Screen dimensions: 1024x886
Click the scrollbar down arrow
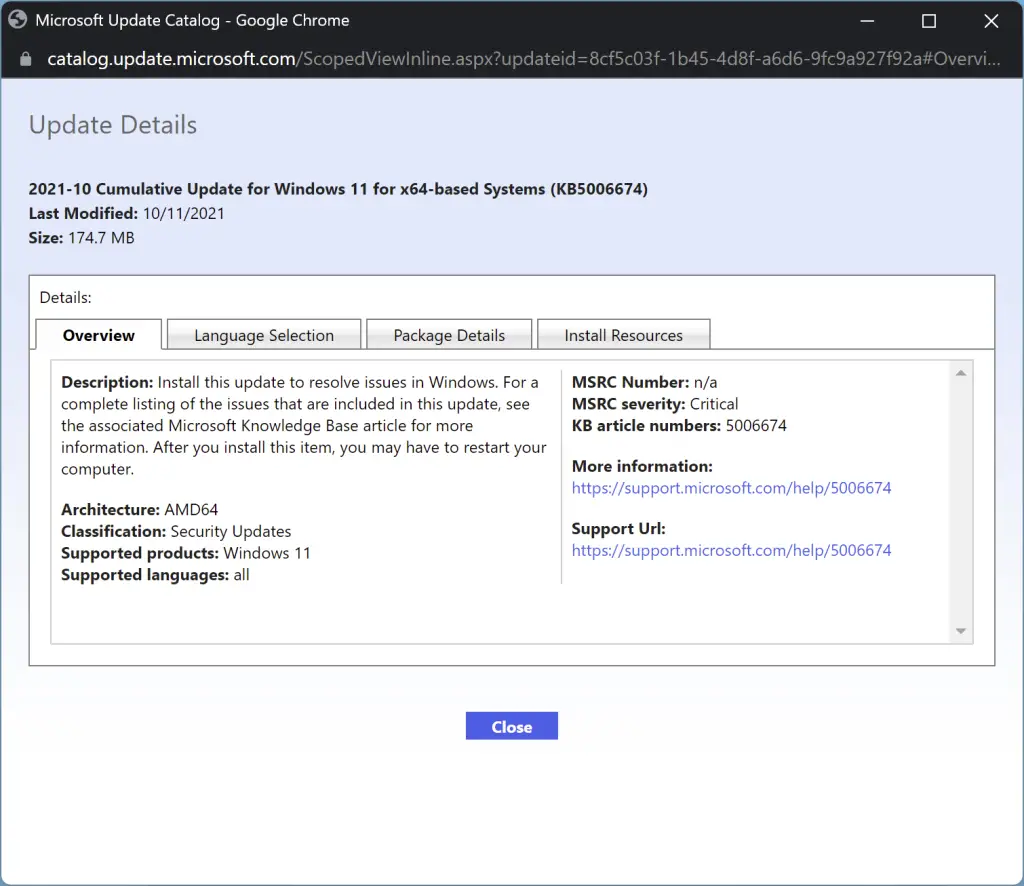[x=961, y=631]
